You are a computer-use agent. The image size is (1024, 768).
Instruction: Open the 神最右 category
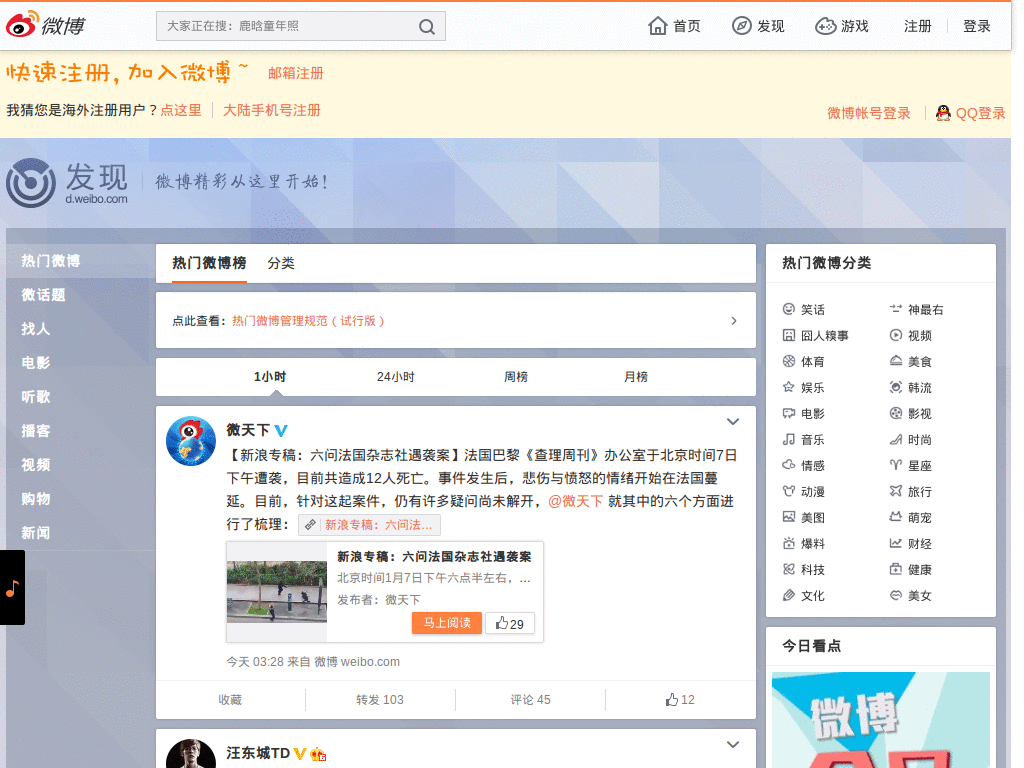click(x=916, y=310)
